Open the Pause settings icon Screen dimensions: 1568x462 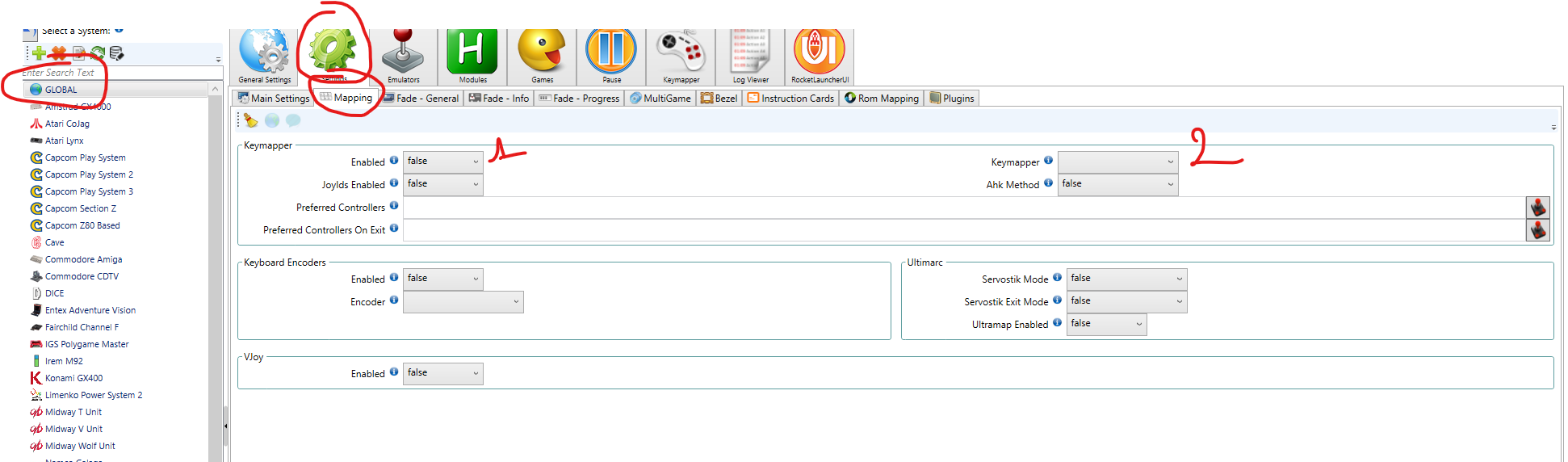[x=611, y=55]
